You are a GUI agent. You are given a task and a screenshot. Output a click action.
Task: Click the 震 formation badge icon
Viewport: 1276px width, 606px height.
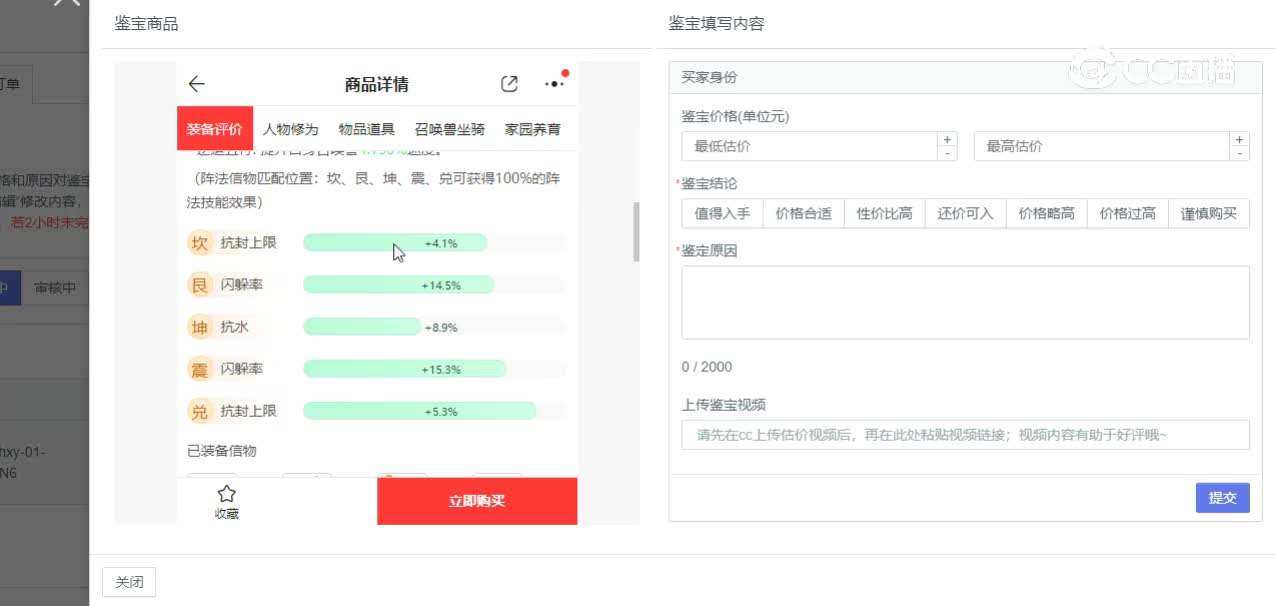tap(200, 369)
